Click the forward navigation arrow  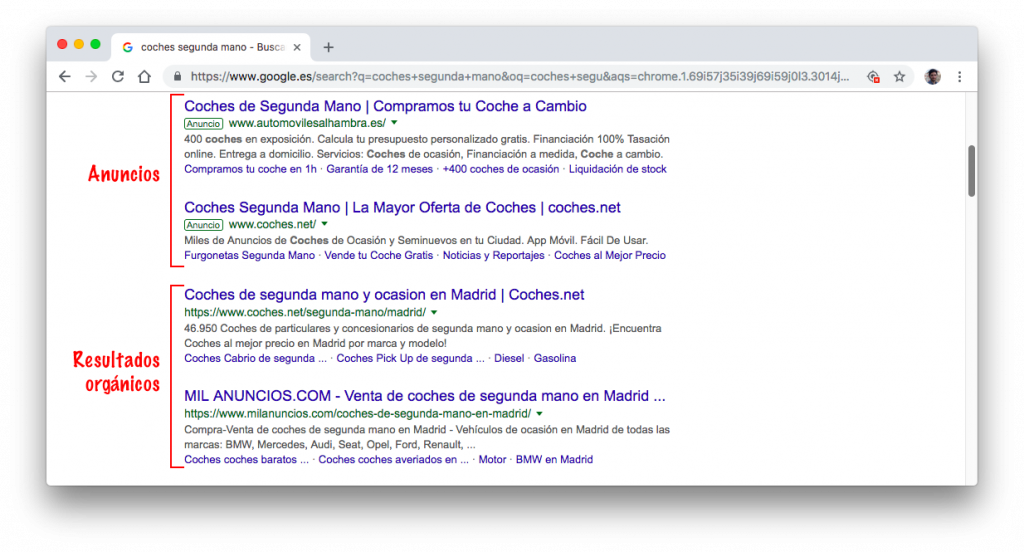tap(91, 76)
